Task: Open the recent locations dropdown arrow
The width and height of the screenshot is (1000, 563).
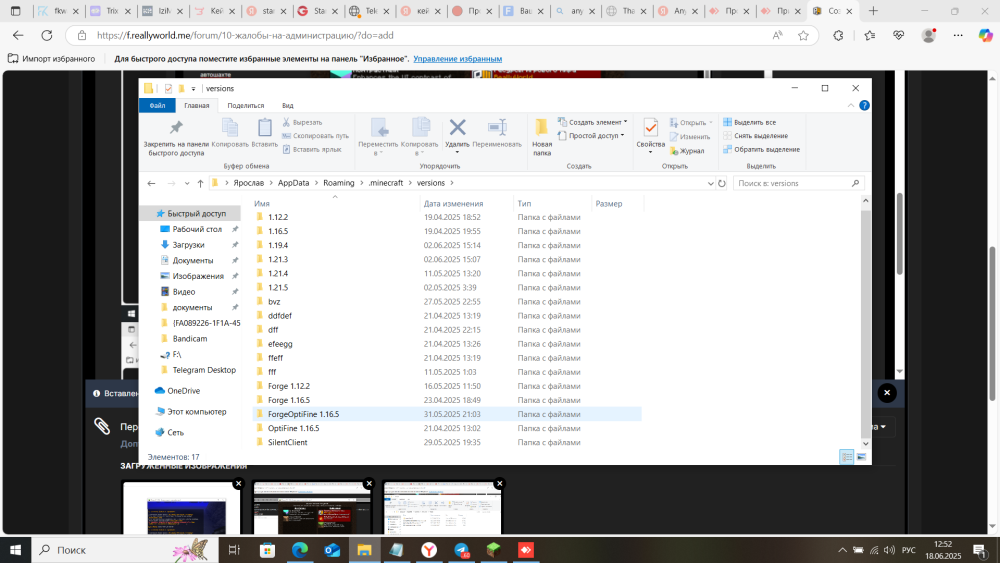Action: [187, 184]
